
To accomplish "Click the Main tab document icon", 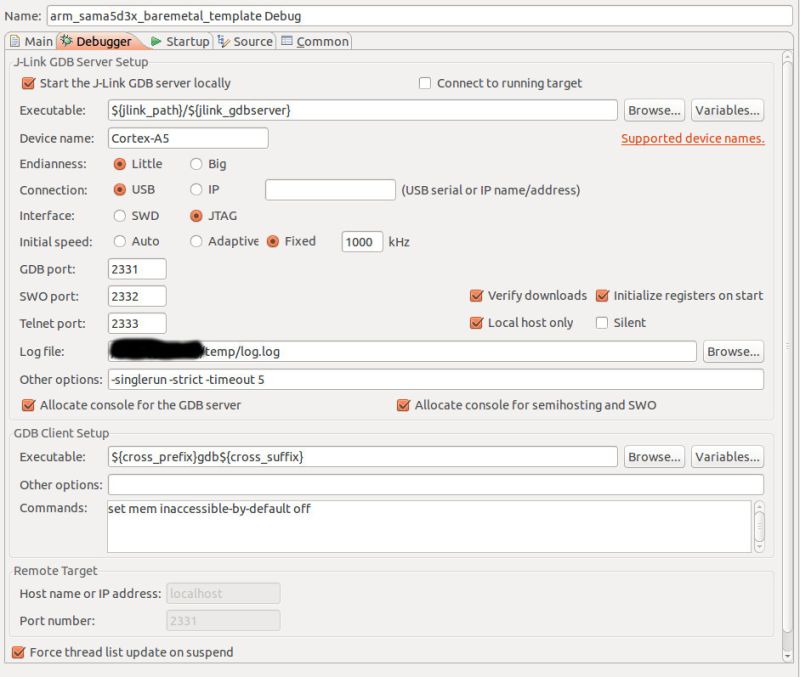I will (x=15, y=41).
